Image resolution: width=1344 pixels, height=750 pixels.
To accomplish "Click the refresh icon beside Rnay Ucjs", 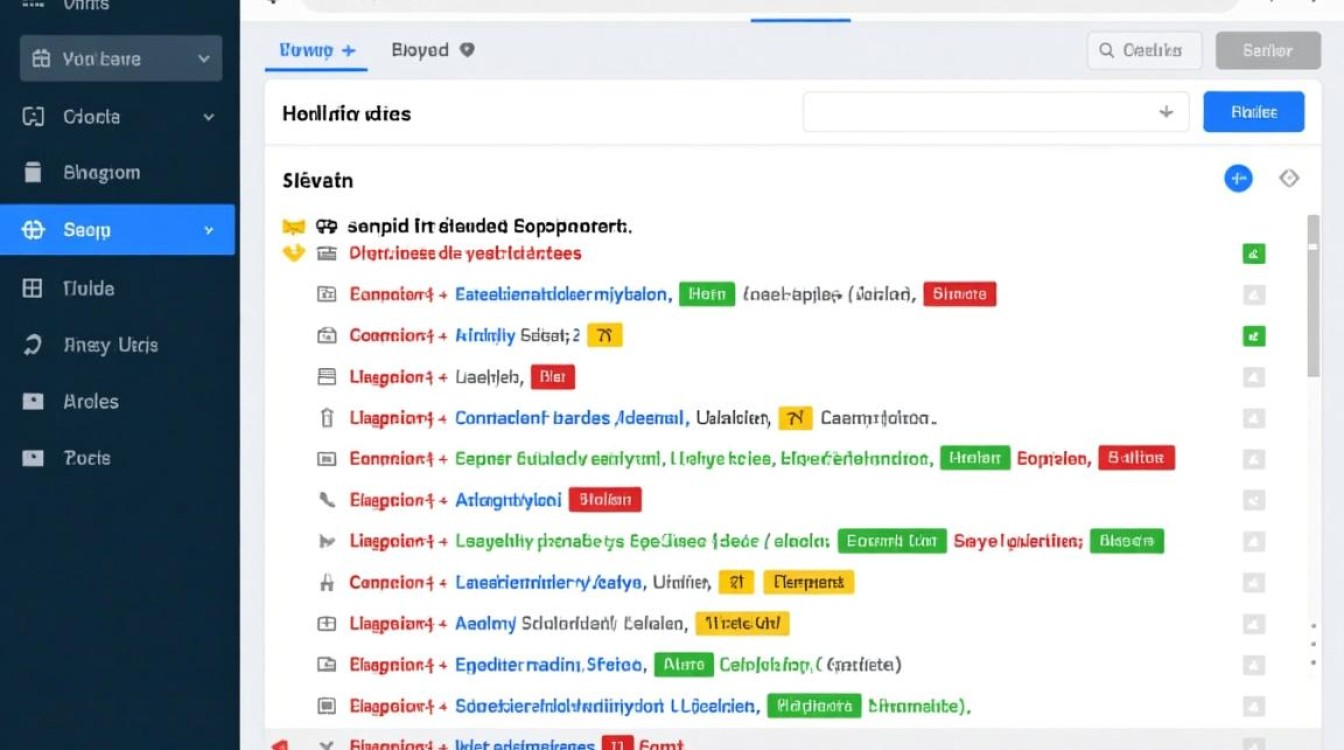I will [33, 345].
